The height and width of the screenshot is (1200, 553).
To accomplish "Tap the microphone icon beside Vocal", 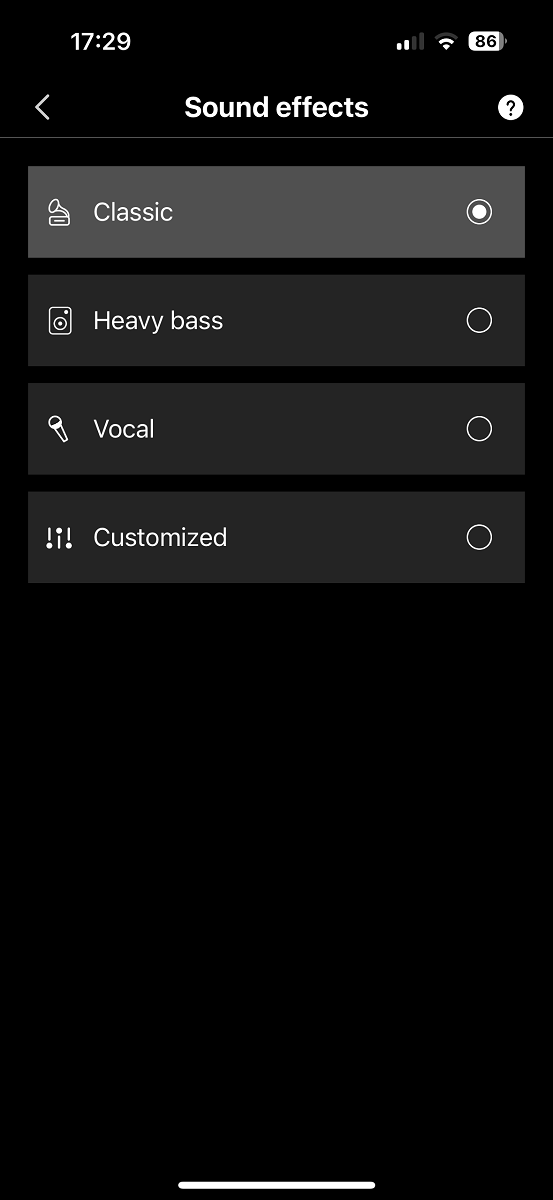I will 59,429.
